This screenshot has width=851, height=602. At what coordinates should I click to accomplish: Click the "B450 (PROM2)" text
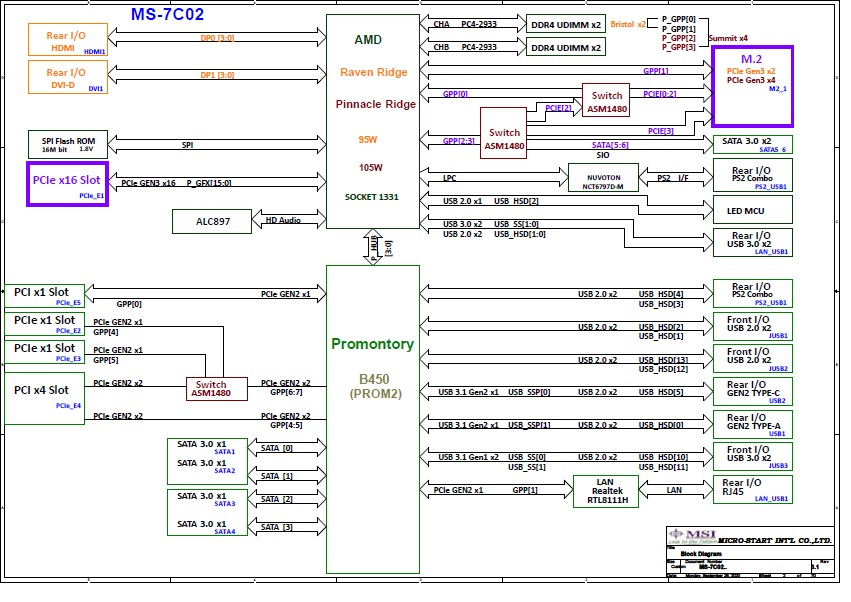(376, 386)
